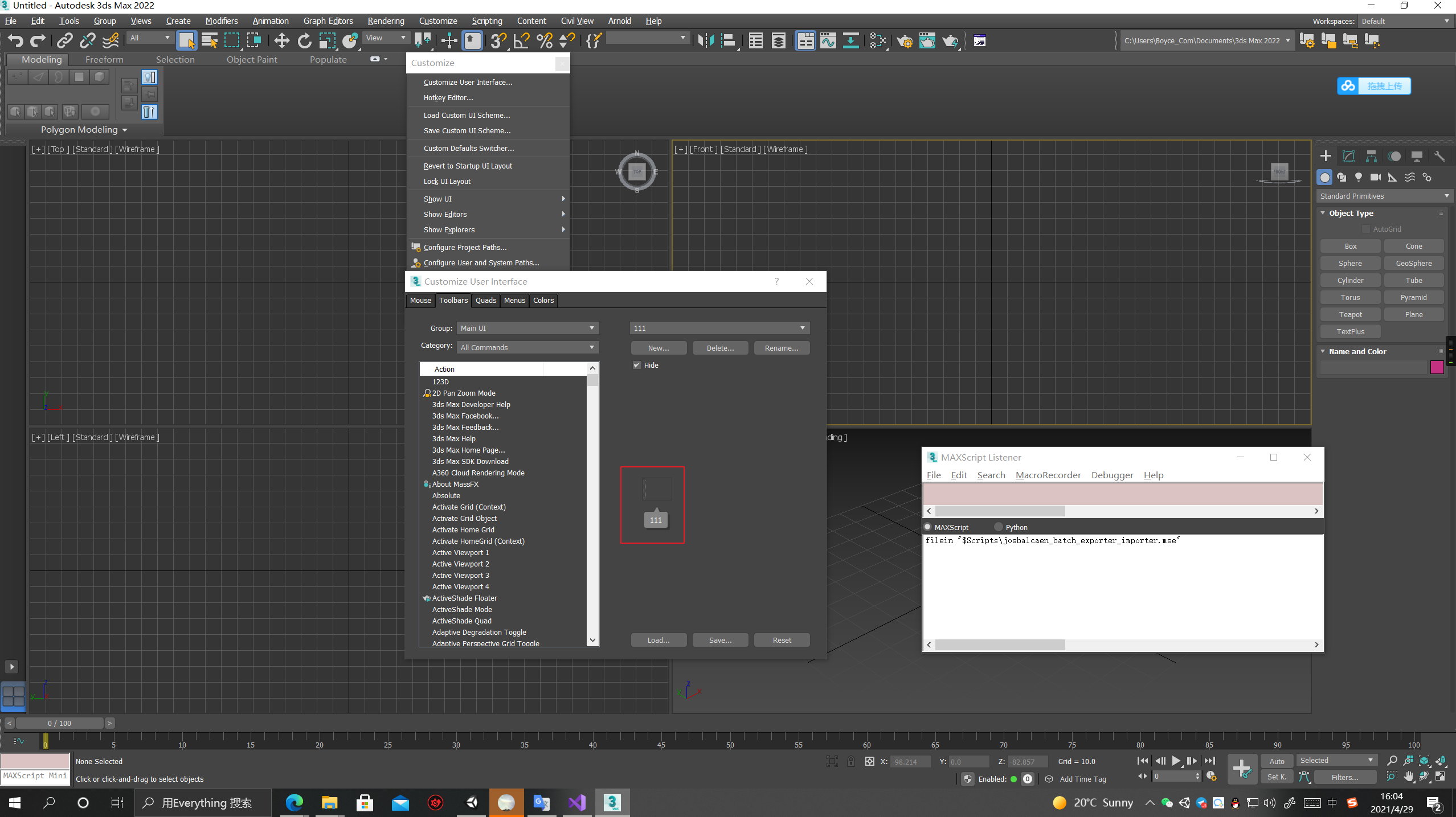Click the Reset button in dialog
Viewport: 1456px width, 817px height.
pyautogui.click(x=782, y=640)
